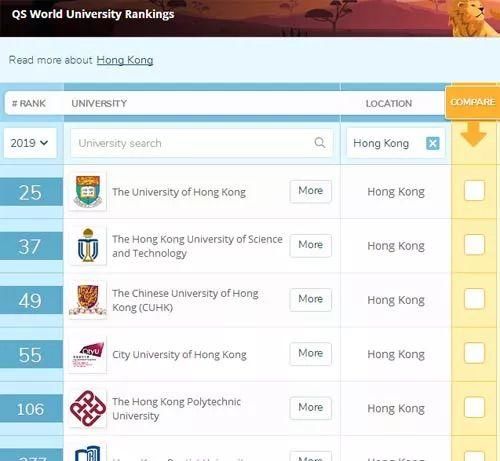Screen dimensions: 500x461
Task: Click the University of Hong Kong crest logo
Action: (x=88, y=192)
